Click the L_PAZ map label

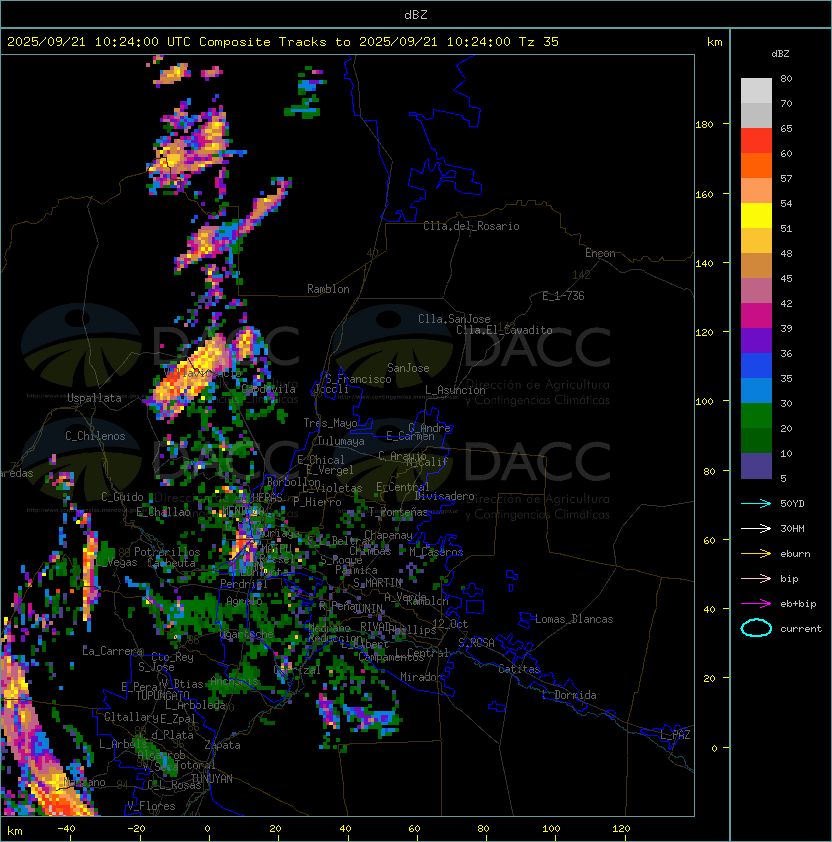(x=675, y=735)
